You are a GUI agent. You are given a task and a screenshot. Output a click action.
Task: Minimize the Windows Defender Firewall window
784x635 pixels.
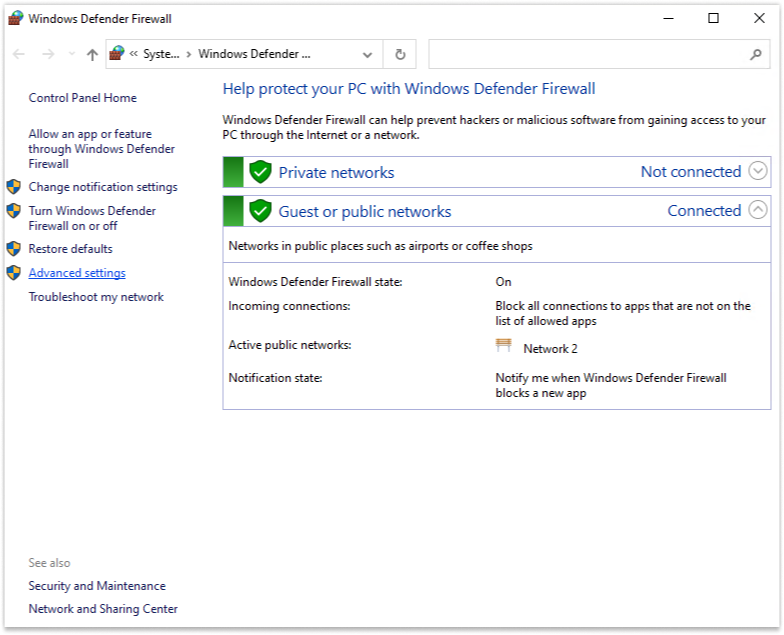coord(668,18)
